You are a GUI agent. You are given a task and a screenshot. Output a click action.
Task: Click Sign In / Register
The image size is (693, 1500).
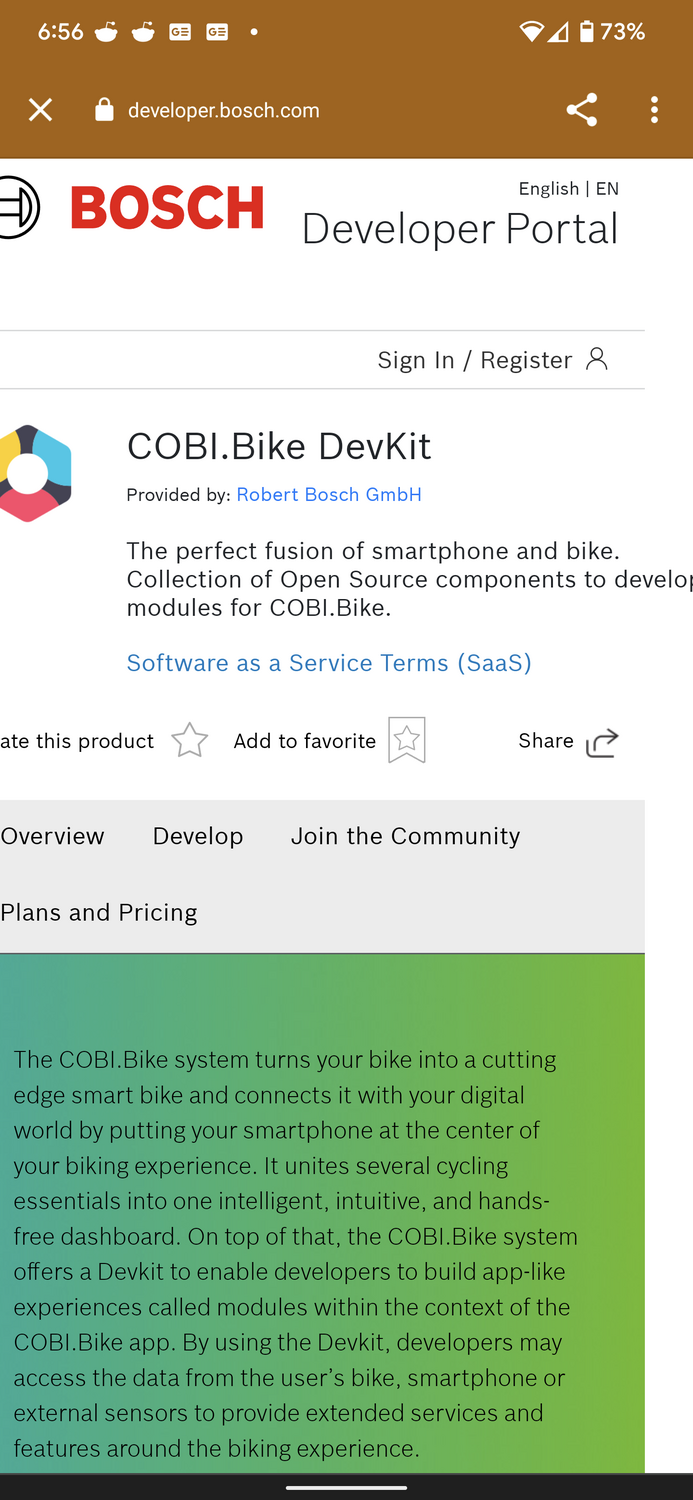474,360
